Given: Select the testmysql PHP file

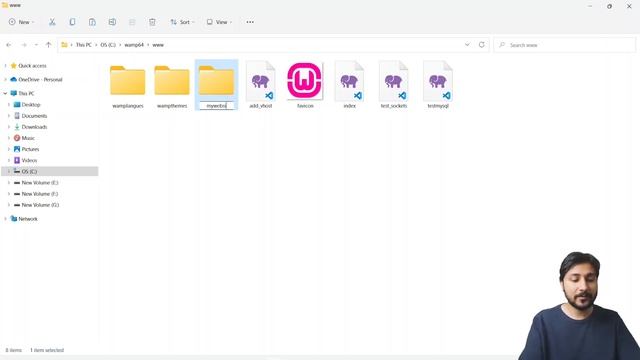Looking at the screenshot, I should coord(438,85).
